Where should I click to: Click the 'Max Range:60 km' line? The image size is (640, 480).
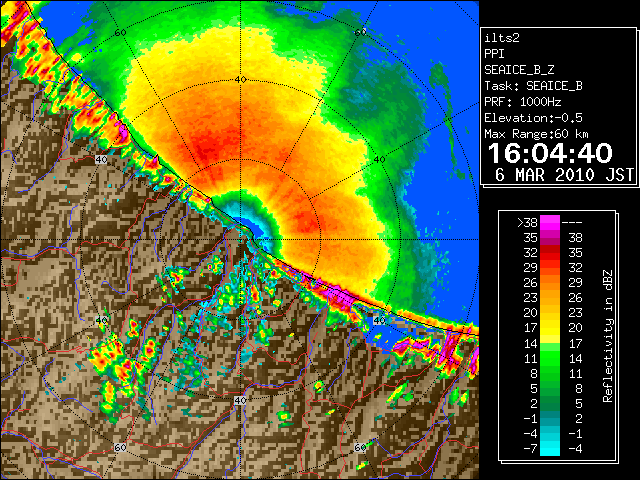[537, 134]
